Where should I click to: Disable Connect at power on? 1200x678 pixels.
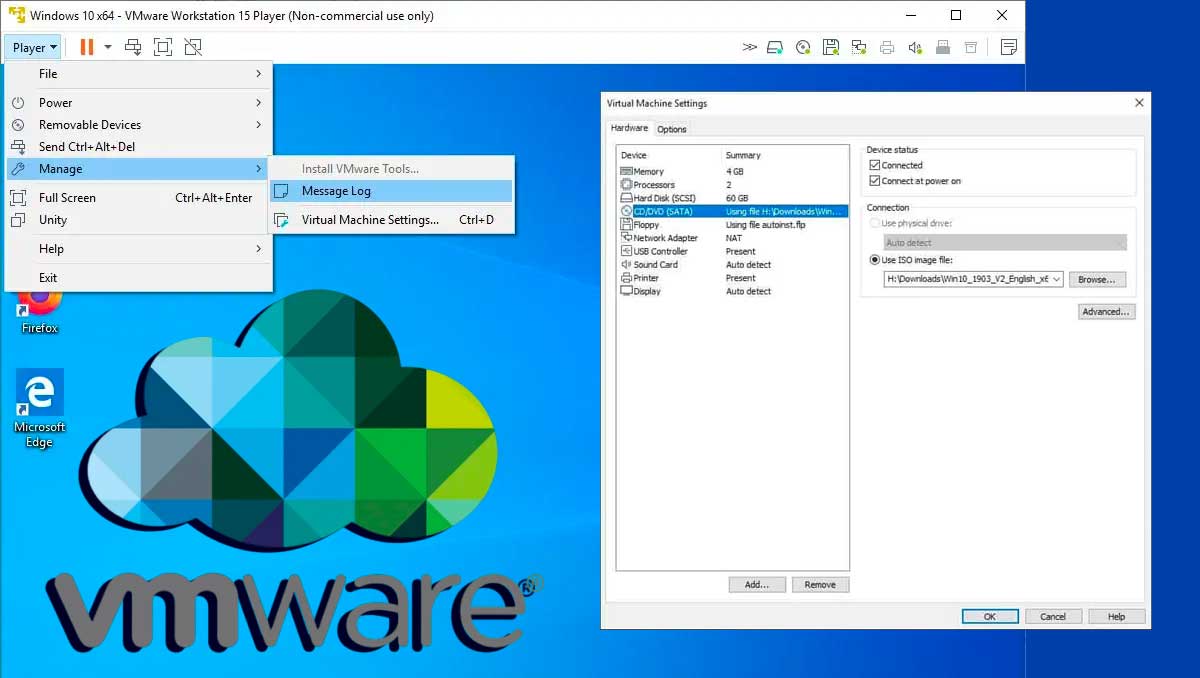tap(876, 180)
